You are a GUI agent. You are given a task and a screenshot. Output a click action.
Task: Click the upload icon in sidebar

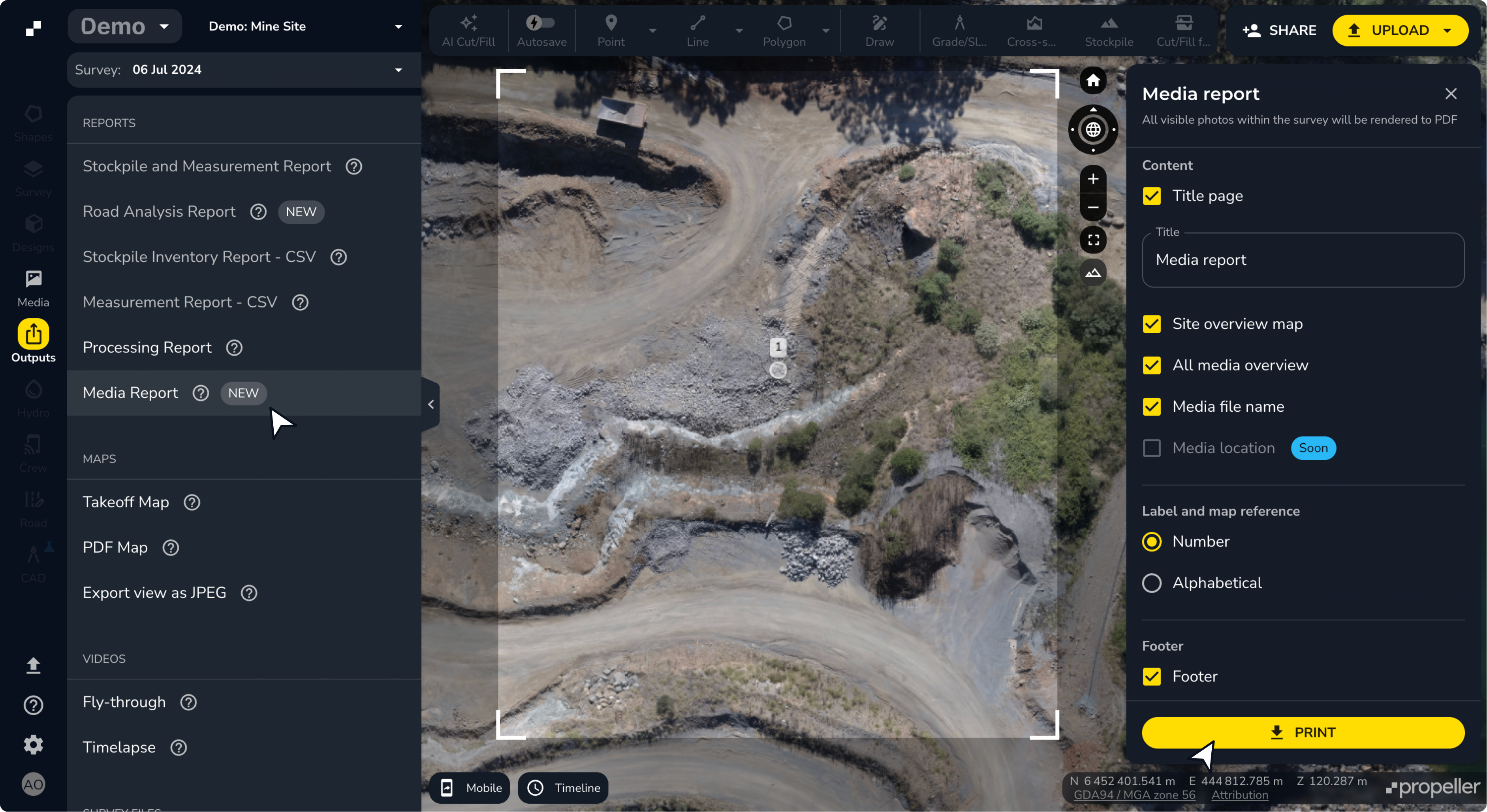(34, 666)
